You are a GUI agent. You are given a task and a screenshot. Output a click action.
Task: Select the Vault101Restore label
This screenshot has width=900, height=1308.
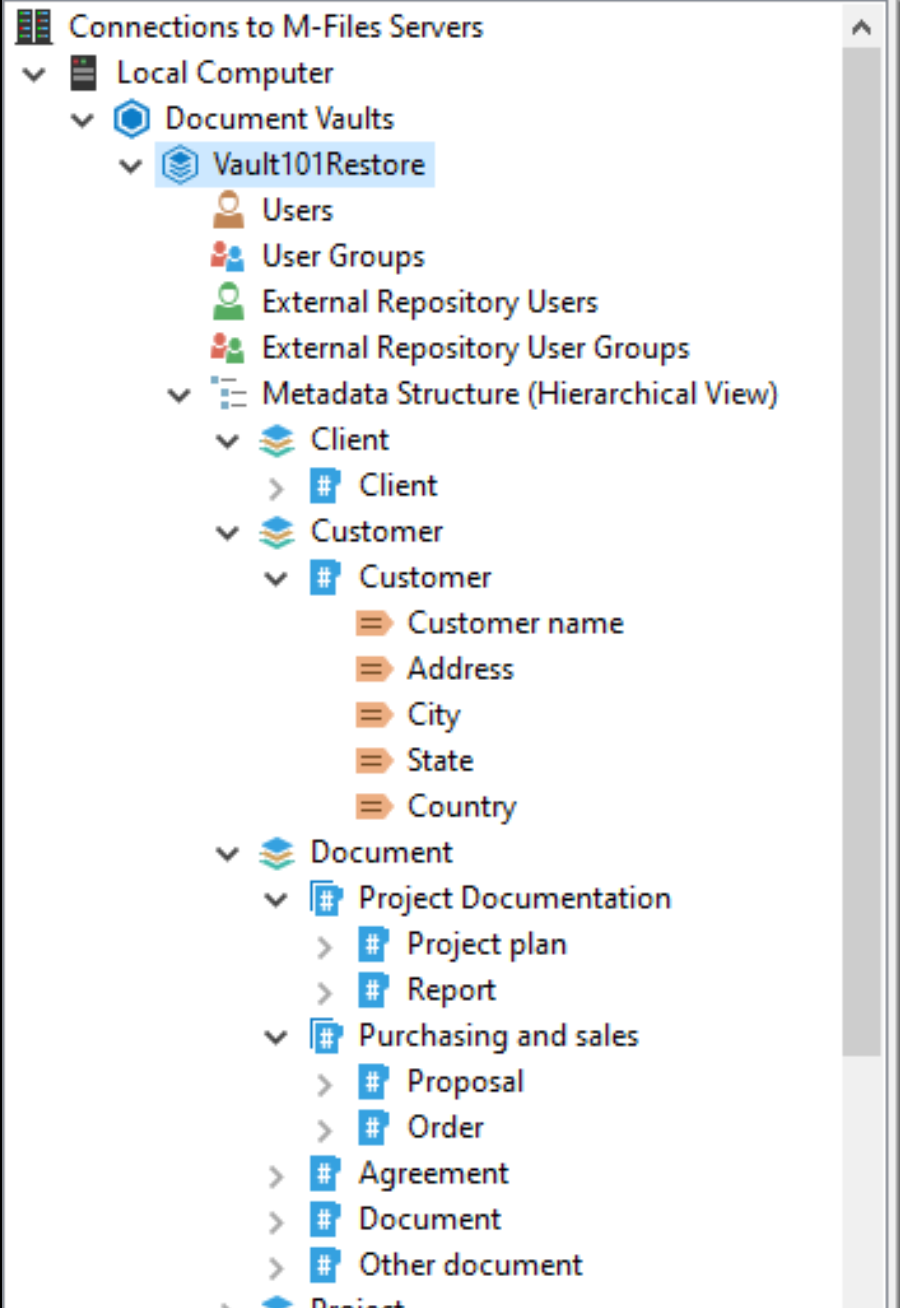point(318,165)
